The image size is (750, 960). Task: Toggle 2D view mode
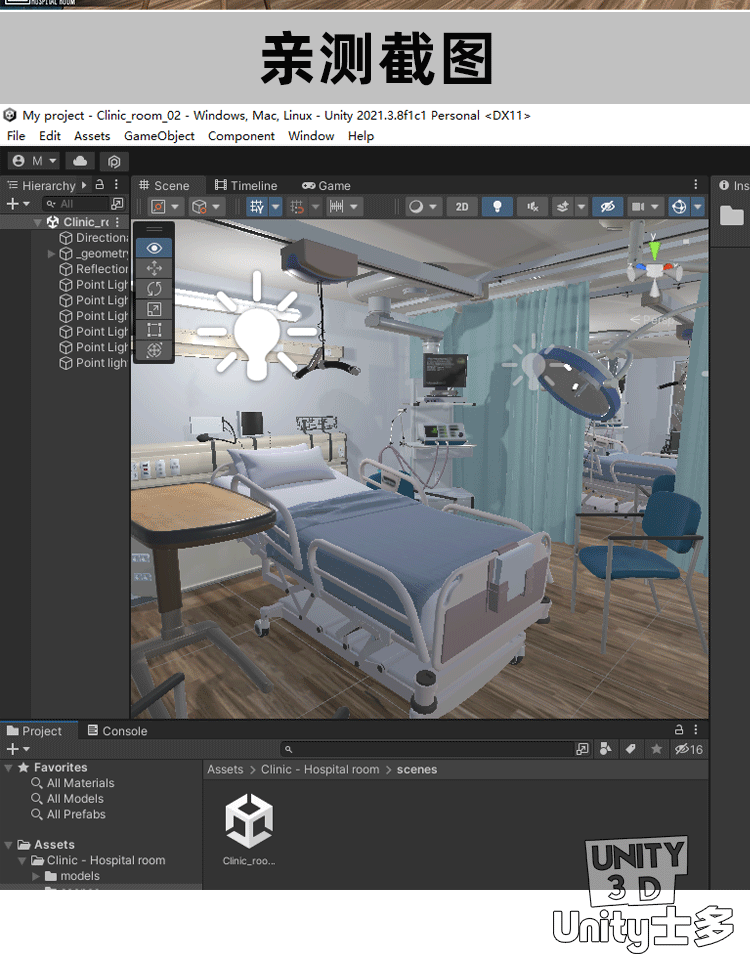461,207
